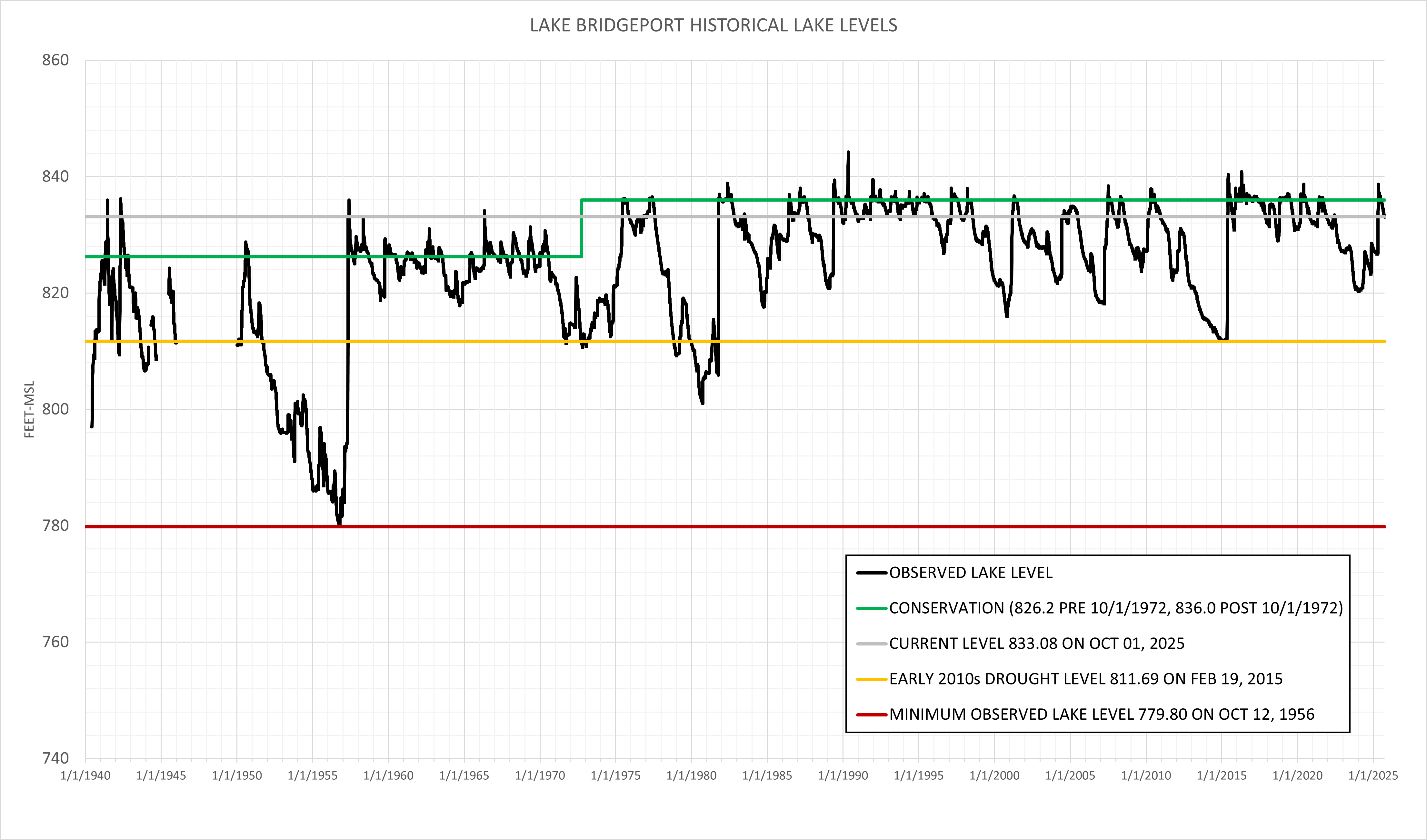The image size is (1427, 840).
Task: Click the 1/1/1940 label on the x-axis
Action: pyautogui.click(x=85, y=775)
